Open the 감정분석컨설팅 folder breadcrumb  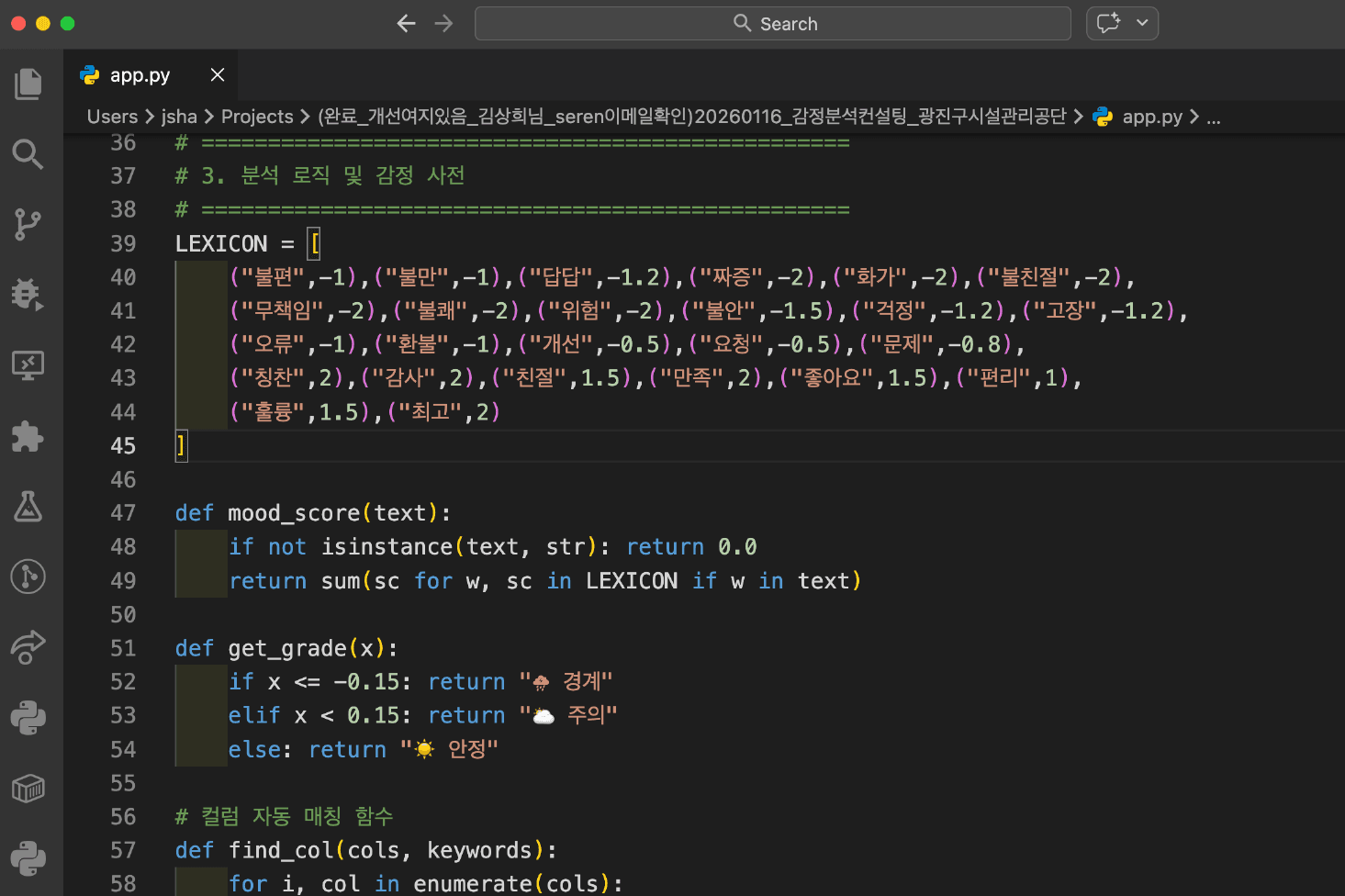tap(692, 117)
